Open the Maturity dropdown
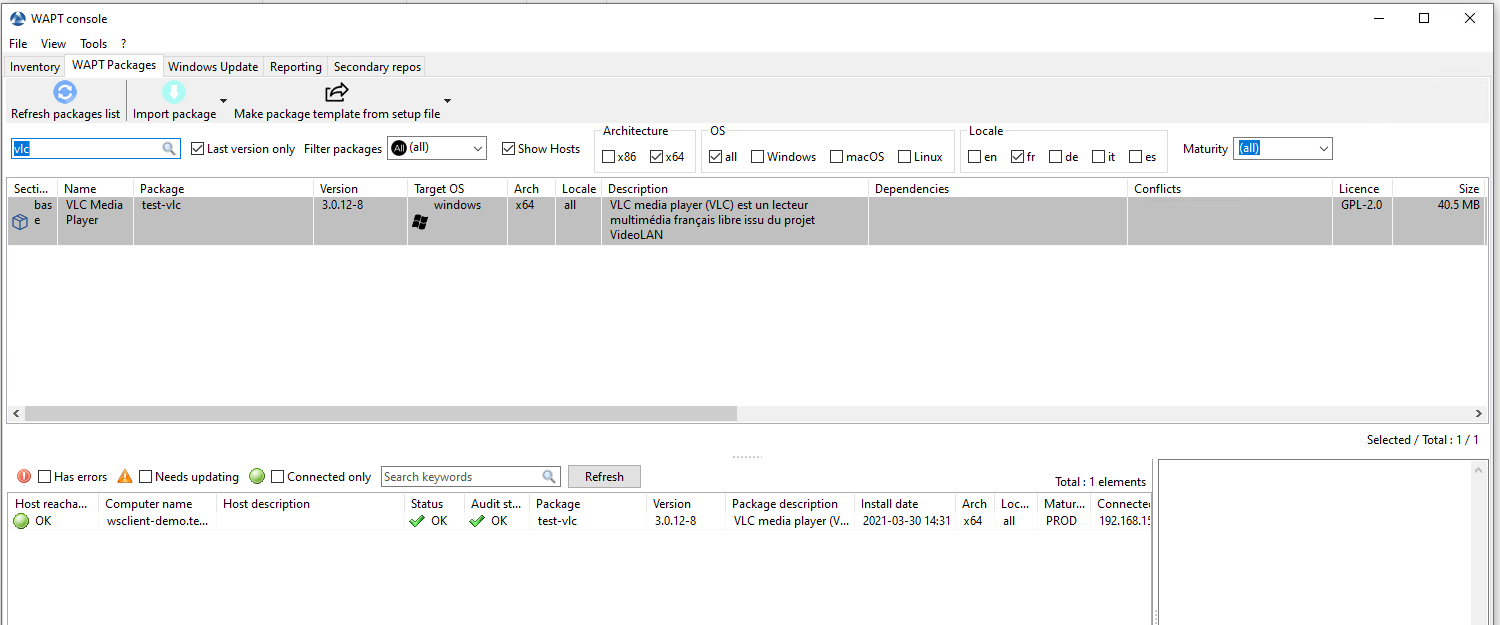Viewport: 1500px width, 625px height. coord(1283,148)
